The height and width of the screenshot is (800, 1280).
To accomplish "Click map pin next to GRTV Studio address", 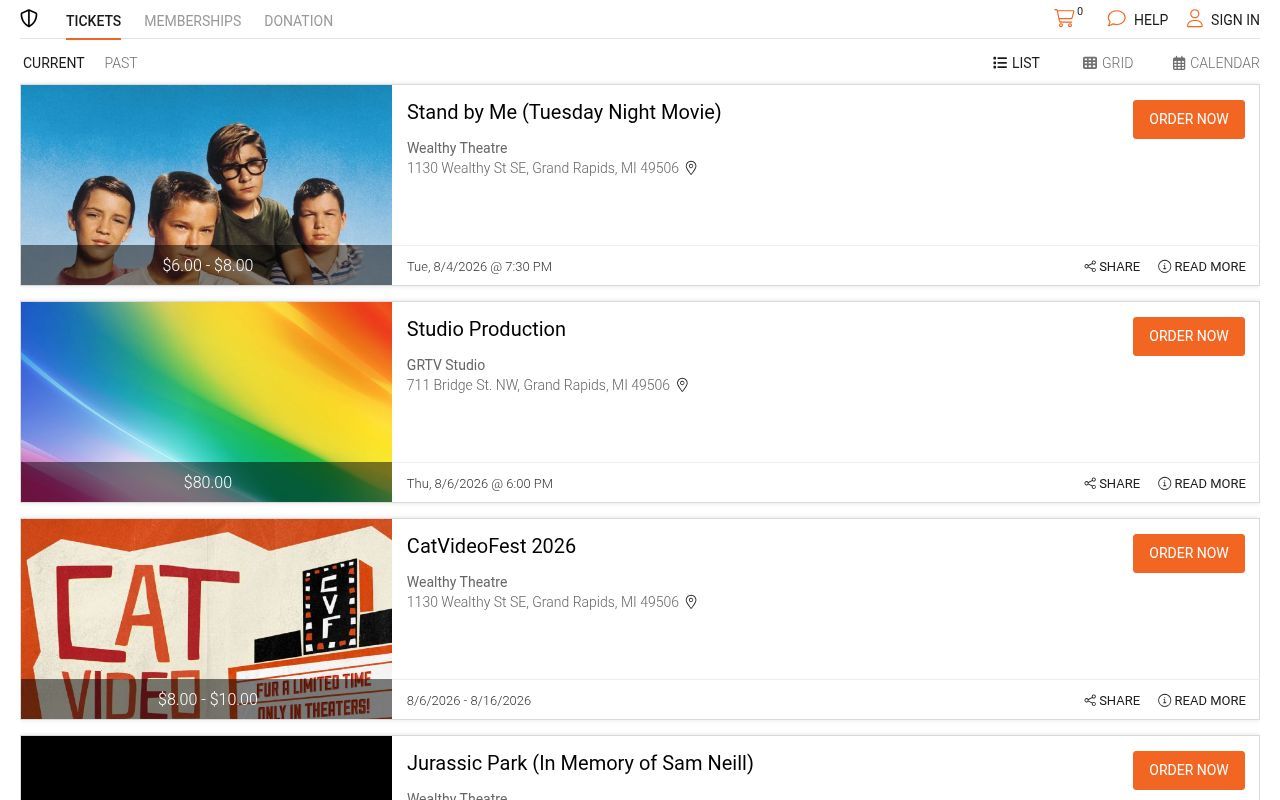I will point(682,385).
